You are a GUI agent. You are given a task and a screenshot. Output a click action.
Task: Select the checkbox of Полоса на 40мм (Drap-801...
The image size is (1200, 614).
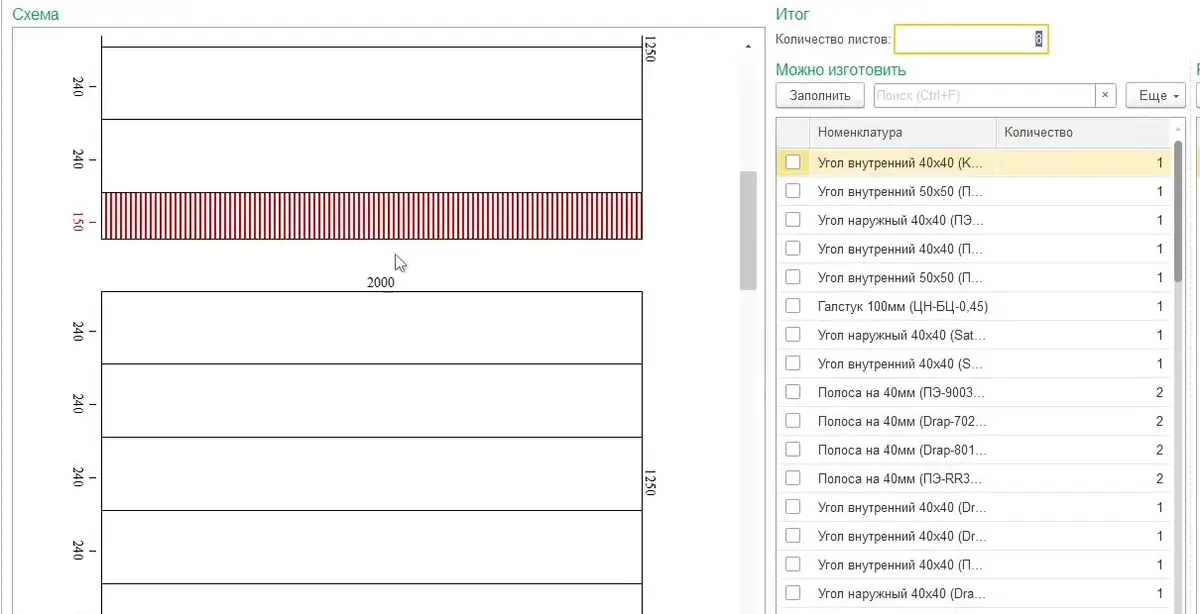tap(793, 450)
